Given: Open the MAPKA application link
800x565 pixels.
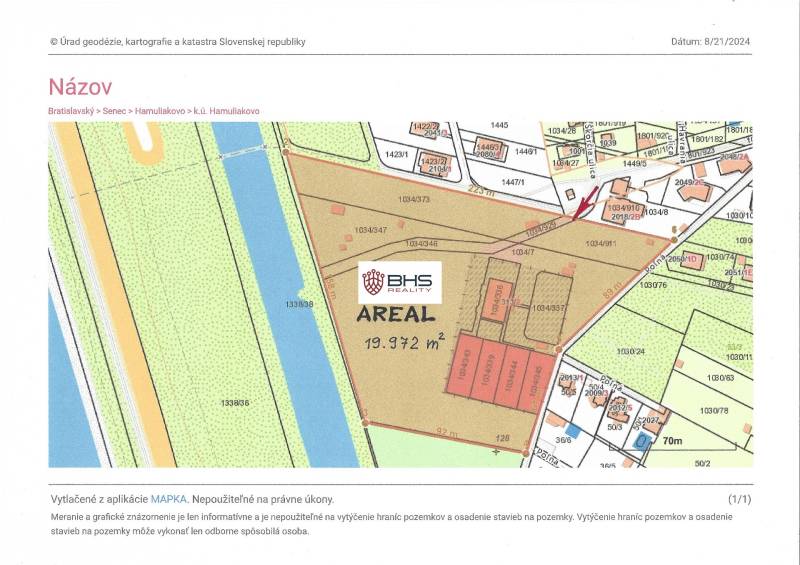Looking at the screenshot, I should coord(169,499).
